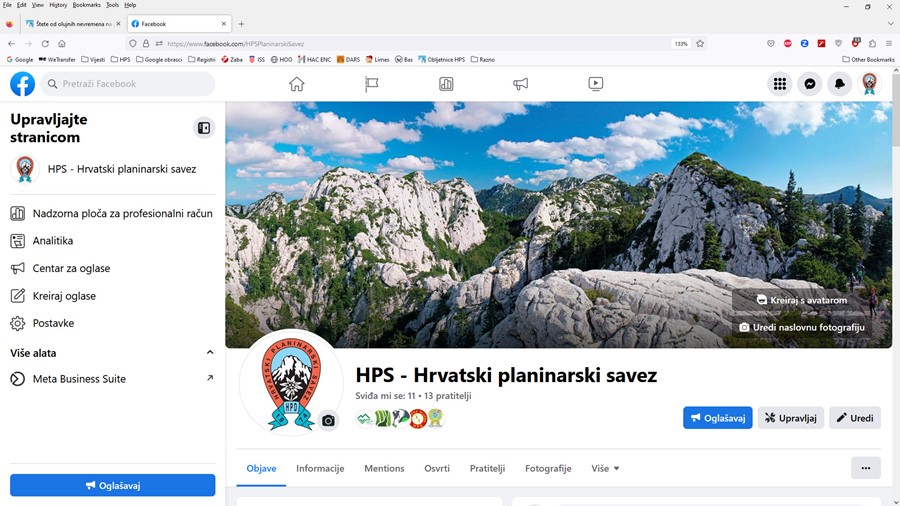Viewport: 900px width, 506px height.
Task: Open the browser File menu
Action: [x=7, y=5]
